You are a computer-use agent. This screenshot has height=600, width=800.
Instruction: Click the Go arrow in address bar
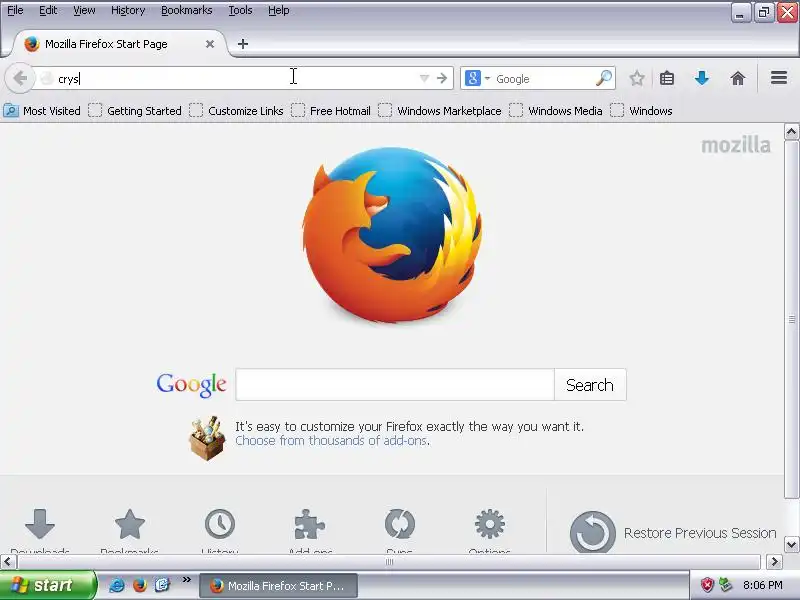pos(442,79)
